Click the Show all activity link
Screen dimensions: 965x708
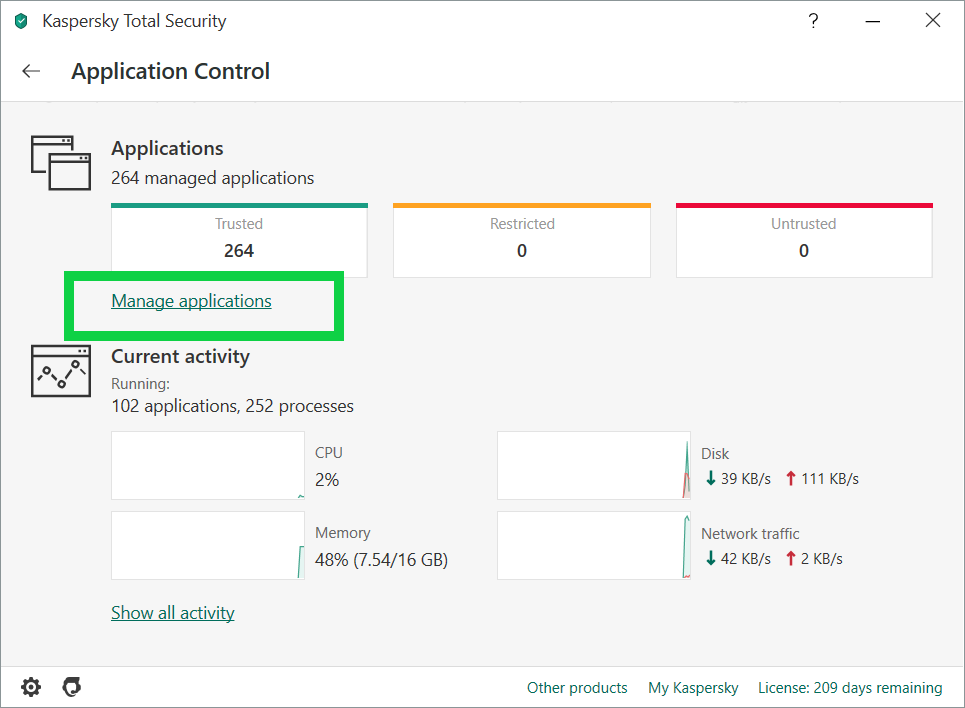tap(172, 613)
